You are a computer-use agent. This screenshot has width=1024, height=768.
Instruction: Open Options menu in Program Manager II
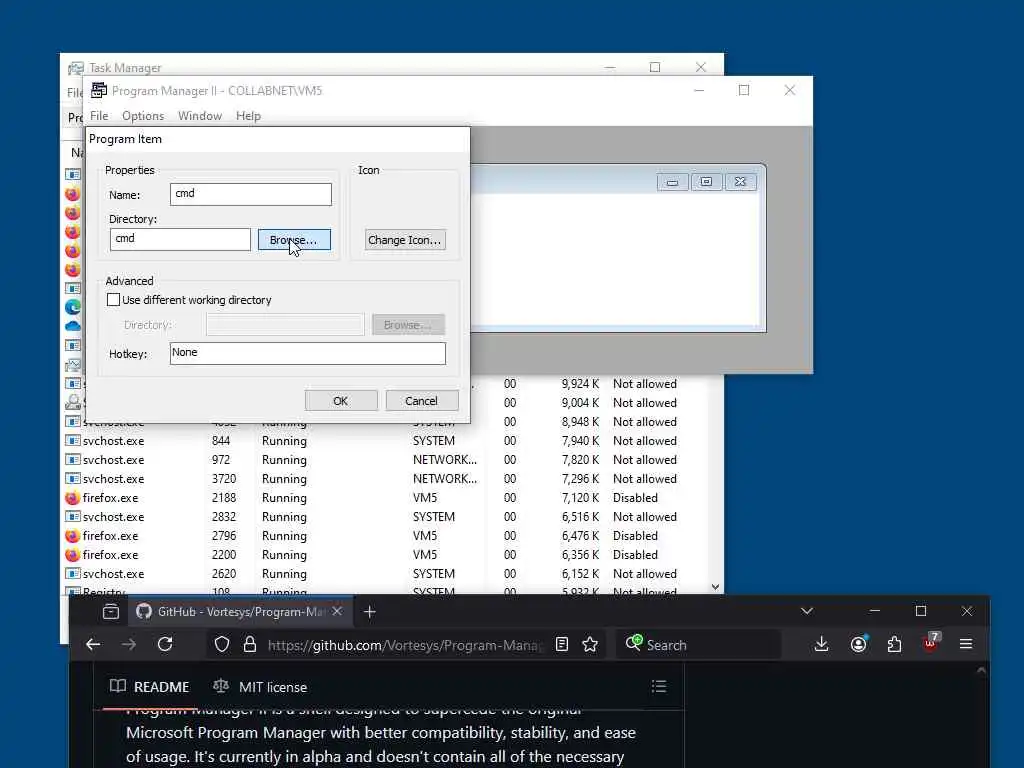pos(143,116)
